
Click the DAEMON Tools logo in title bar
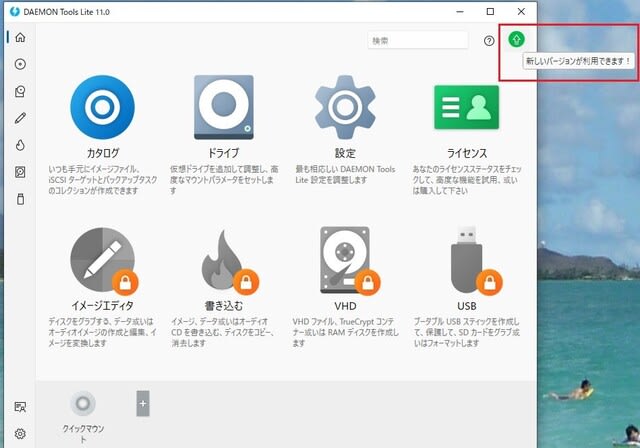point(15,12)
